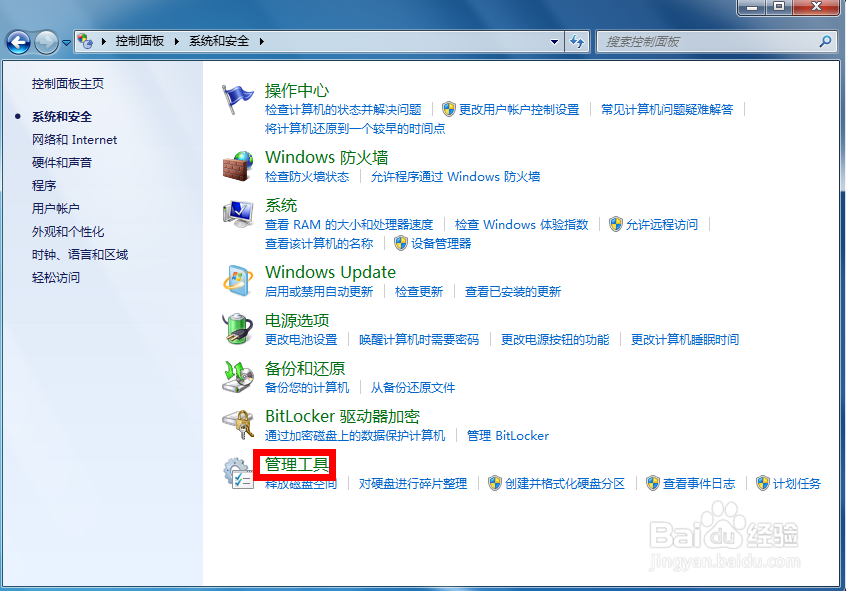This screenshot has height=591, width=846.
Task: Click 查看该计算机的名称 link
Action: click(x=319, y=243)
